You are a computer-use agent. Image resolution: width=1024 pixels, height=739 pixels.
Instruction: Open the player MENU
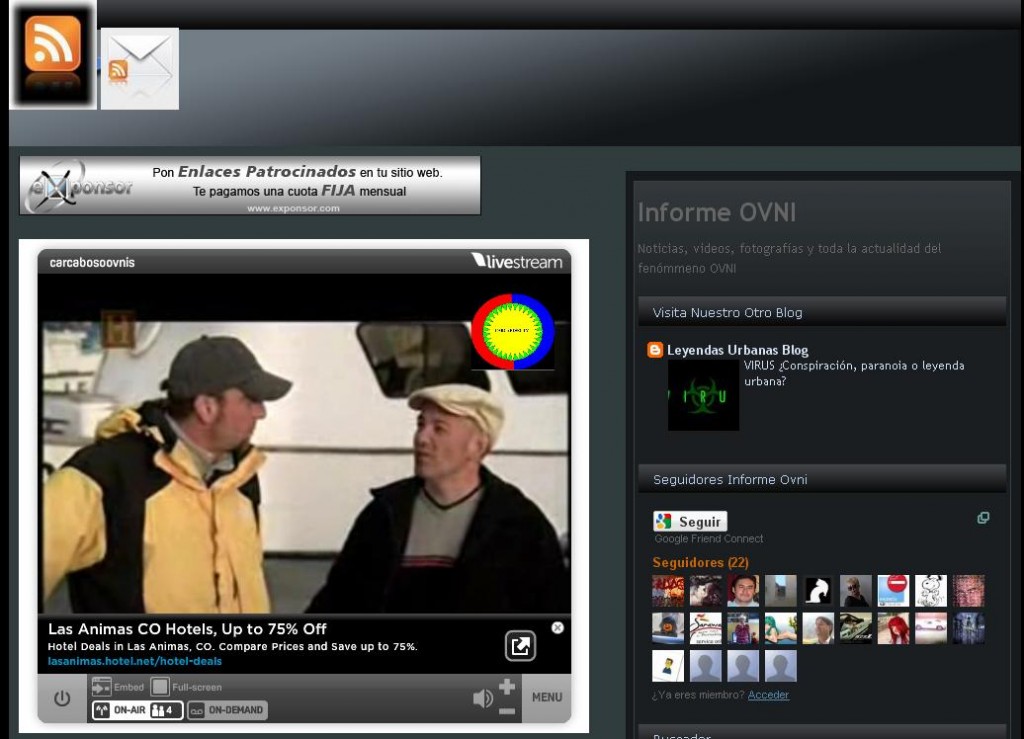(547, 697)
